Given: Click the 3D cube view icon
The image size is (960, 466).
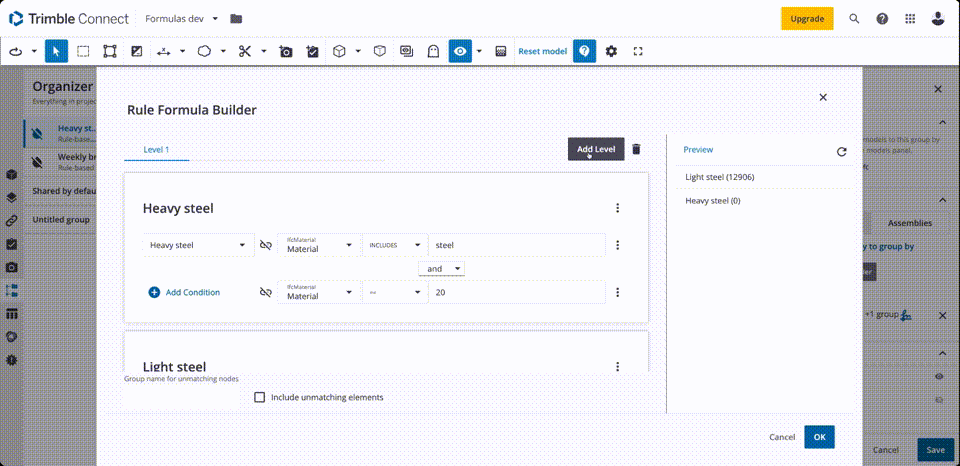Looking at the screenshot, I should pyautogui.click(x=339, y=51).
